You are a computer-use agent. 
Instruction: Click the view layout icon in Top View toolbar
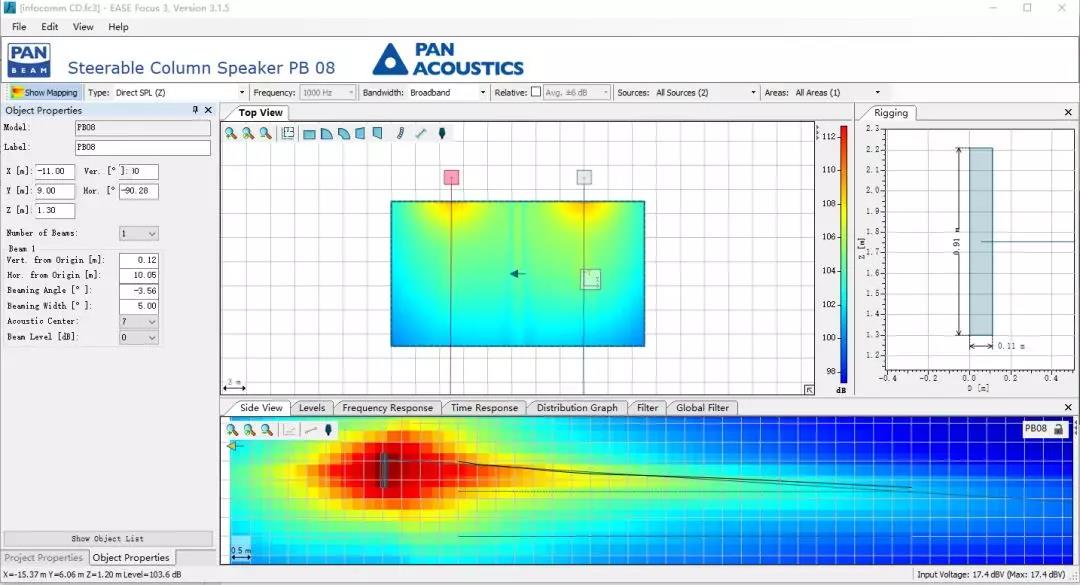click(288, 133)
